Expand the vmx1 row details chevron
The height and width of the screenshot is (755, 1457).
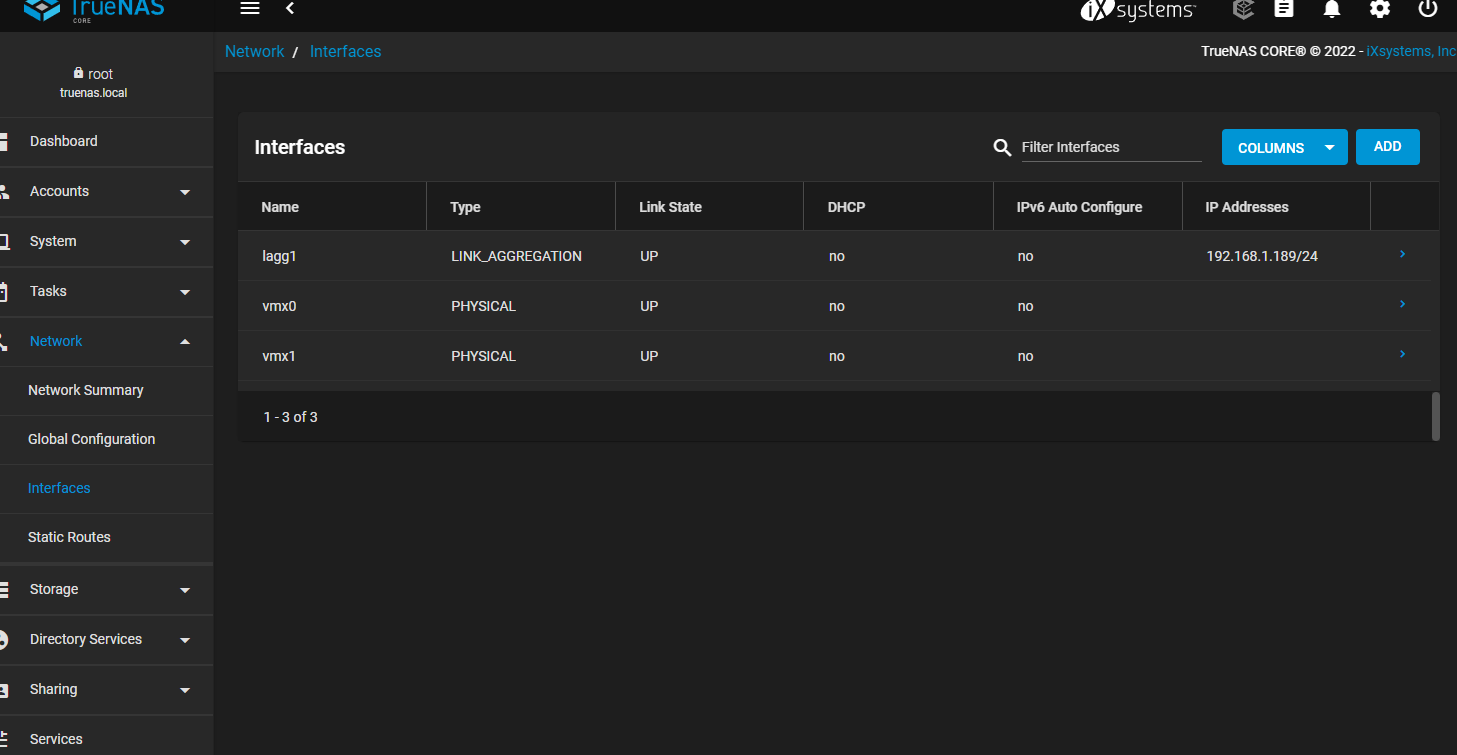pyautogui.click(x=1402, y=354)
